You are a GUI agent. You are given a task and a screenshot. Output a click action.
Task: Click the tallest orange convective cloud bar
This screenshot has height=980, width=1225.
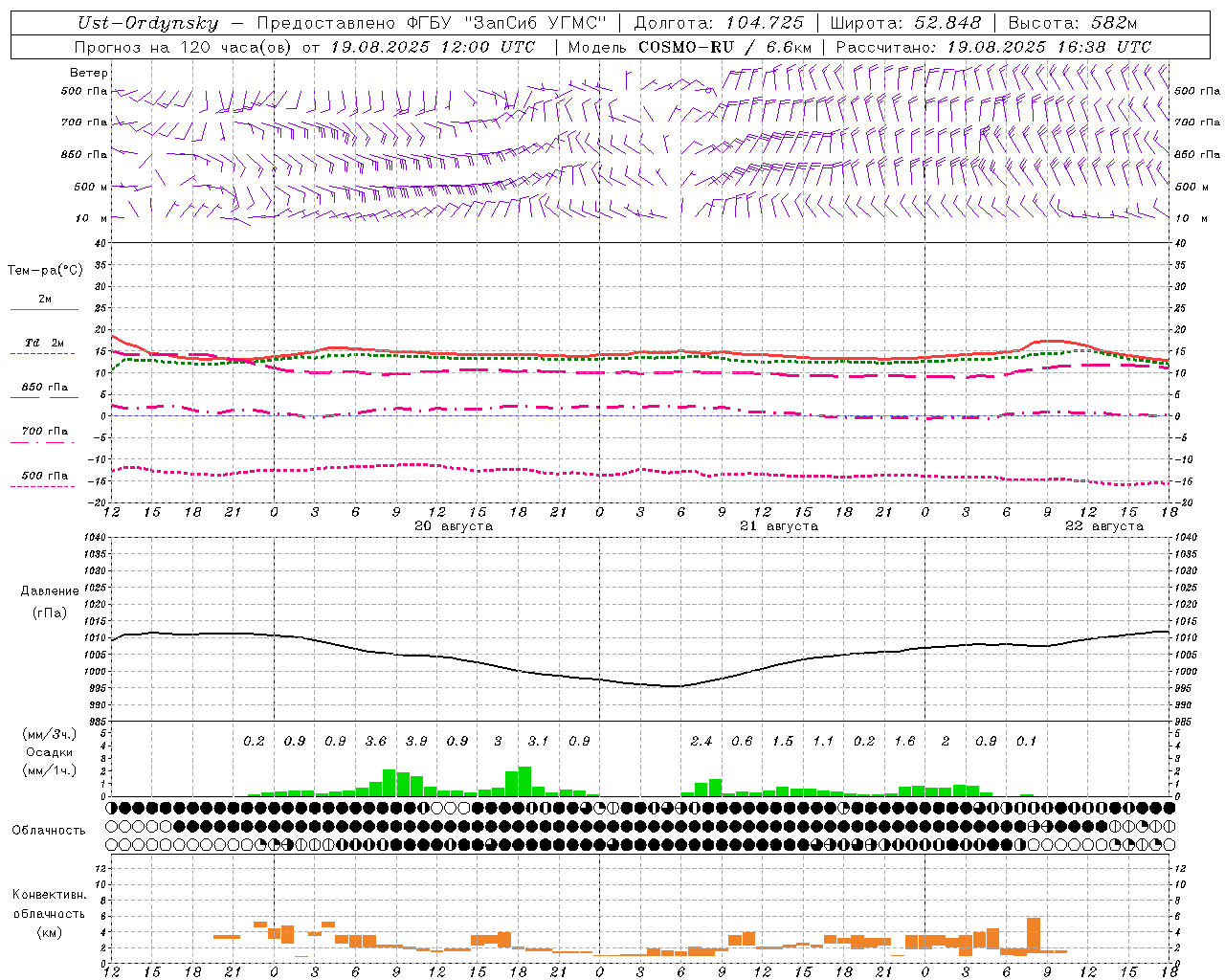(x=1034, y=936)
